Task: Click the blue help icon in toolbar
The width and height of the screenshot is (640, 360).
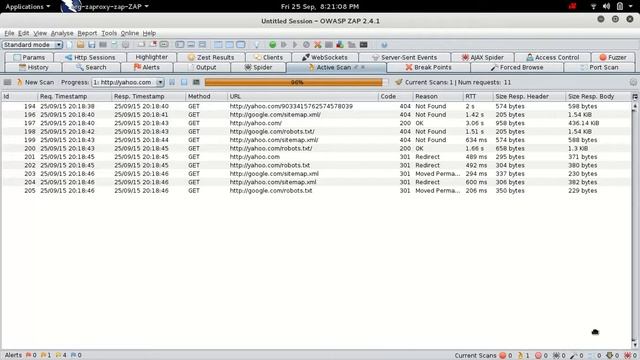Action: (x=384, y=44)
